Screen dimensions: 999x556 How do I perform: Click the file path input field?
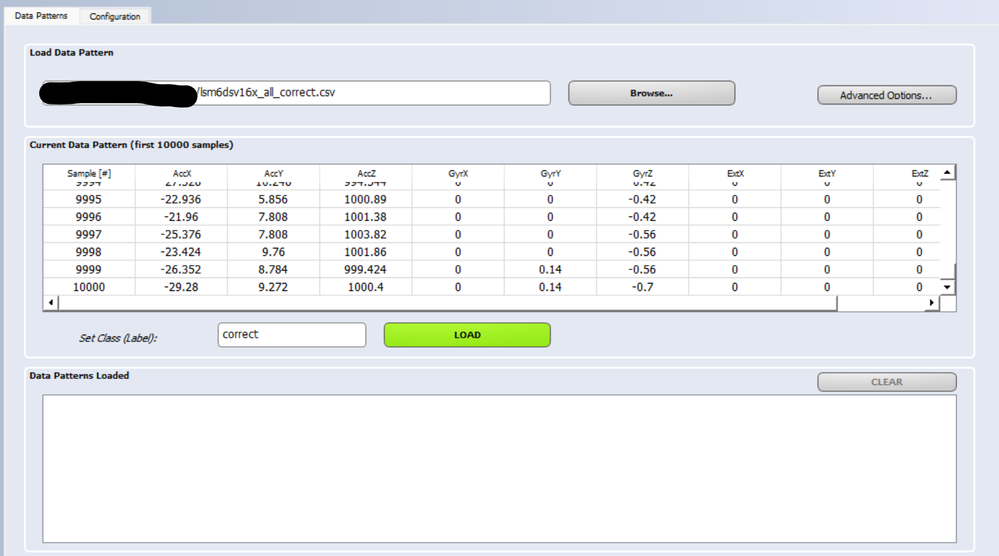click(x=295, y=93)
